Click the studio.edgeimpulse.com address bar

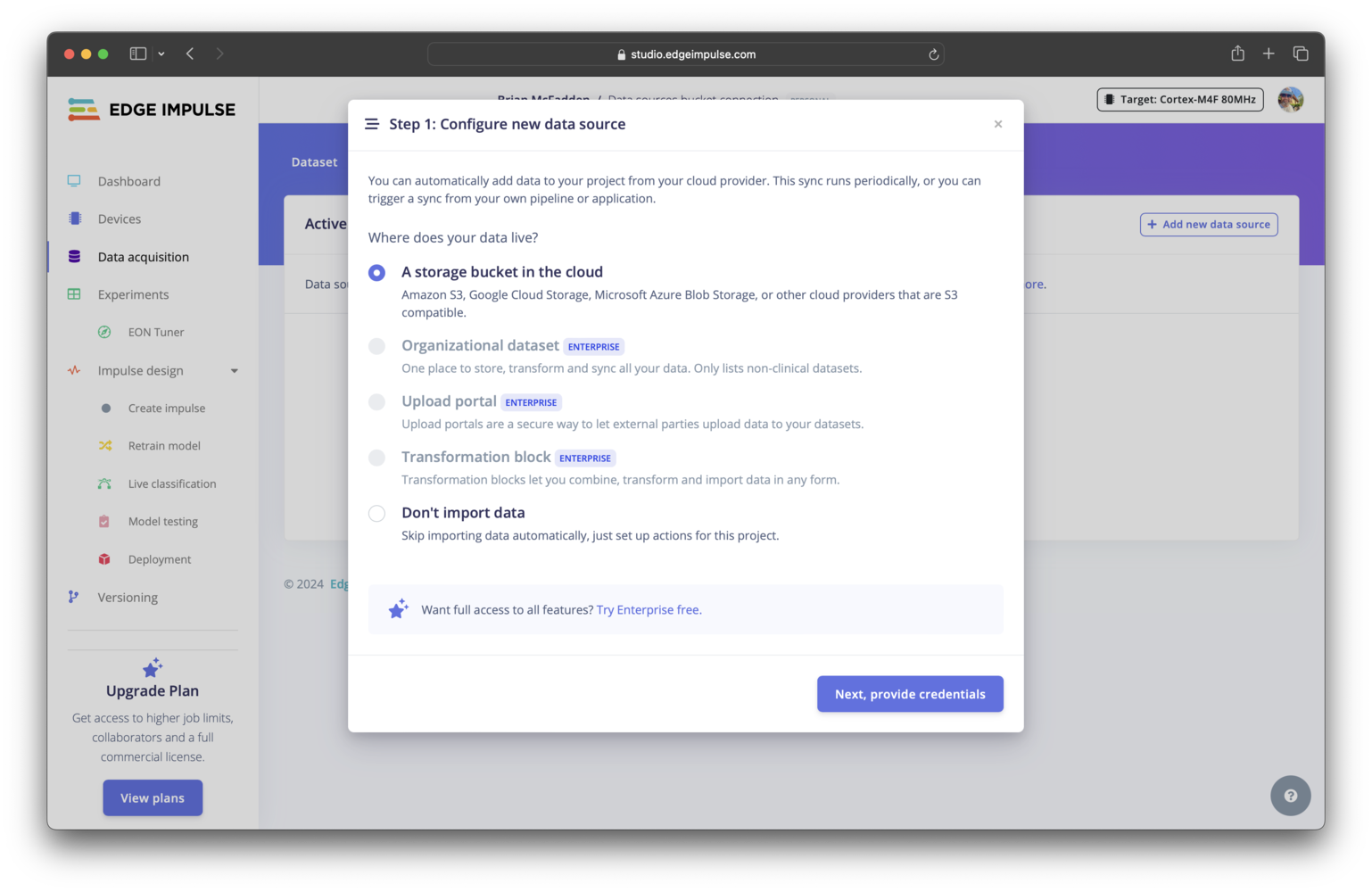pyautogui.click(x=686, y=54)
